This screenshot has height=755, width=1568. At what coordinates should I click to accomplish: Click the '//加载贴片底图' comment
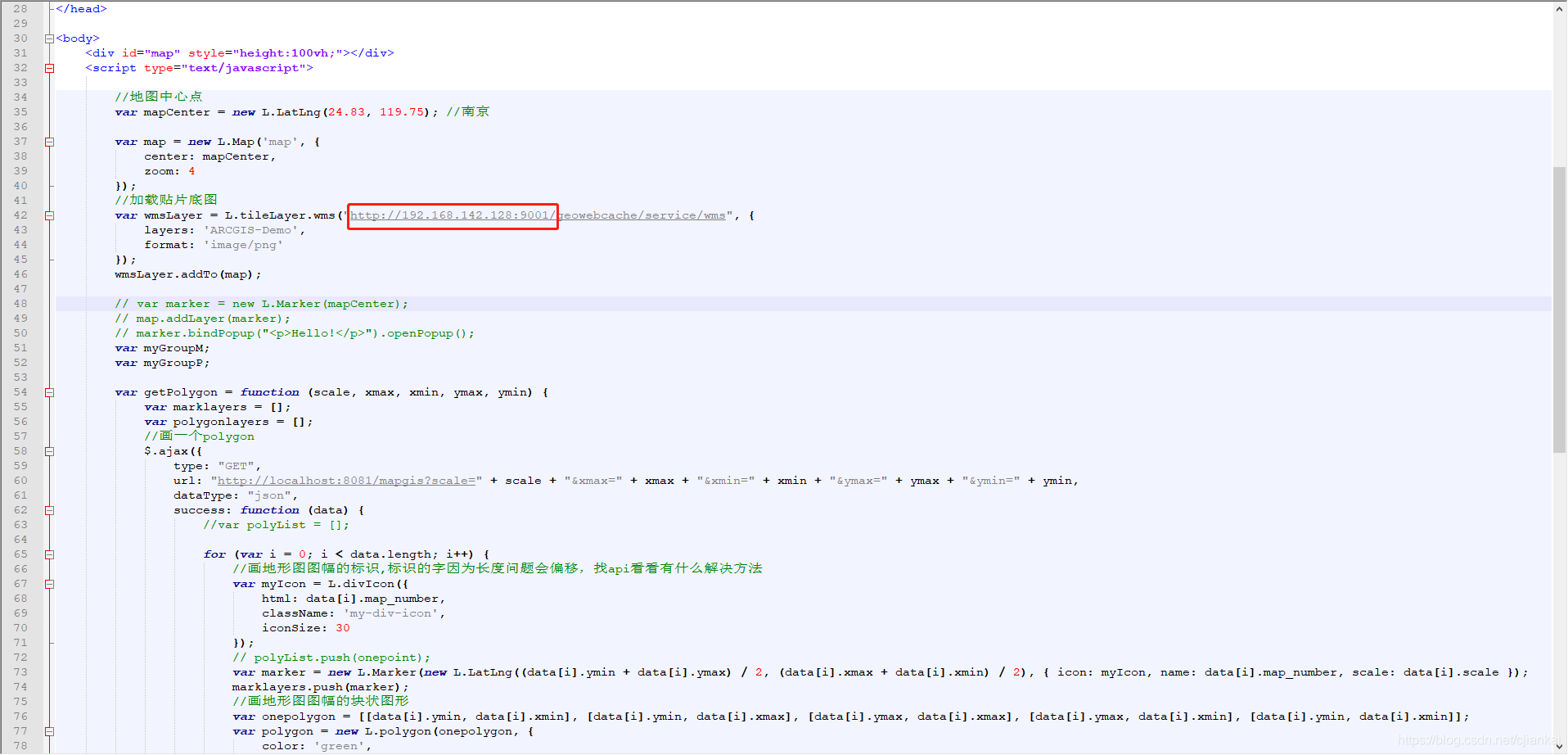click(x=165, y=200)
